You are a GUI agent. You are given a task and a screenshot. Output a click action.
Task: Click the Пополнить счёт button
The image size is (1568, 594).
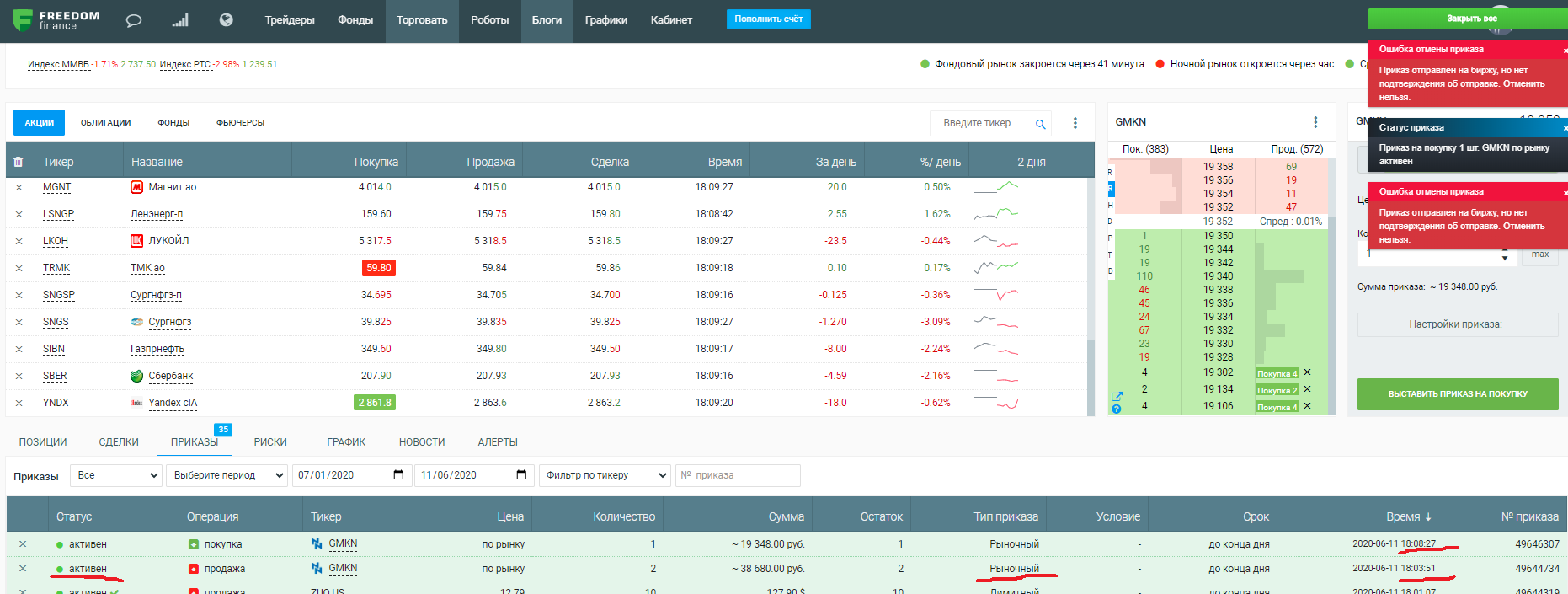point(768,19)
